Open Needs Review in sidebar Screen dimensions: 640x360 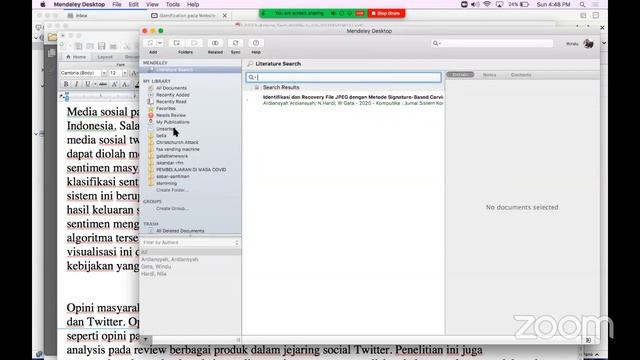coord(171,116)
